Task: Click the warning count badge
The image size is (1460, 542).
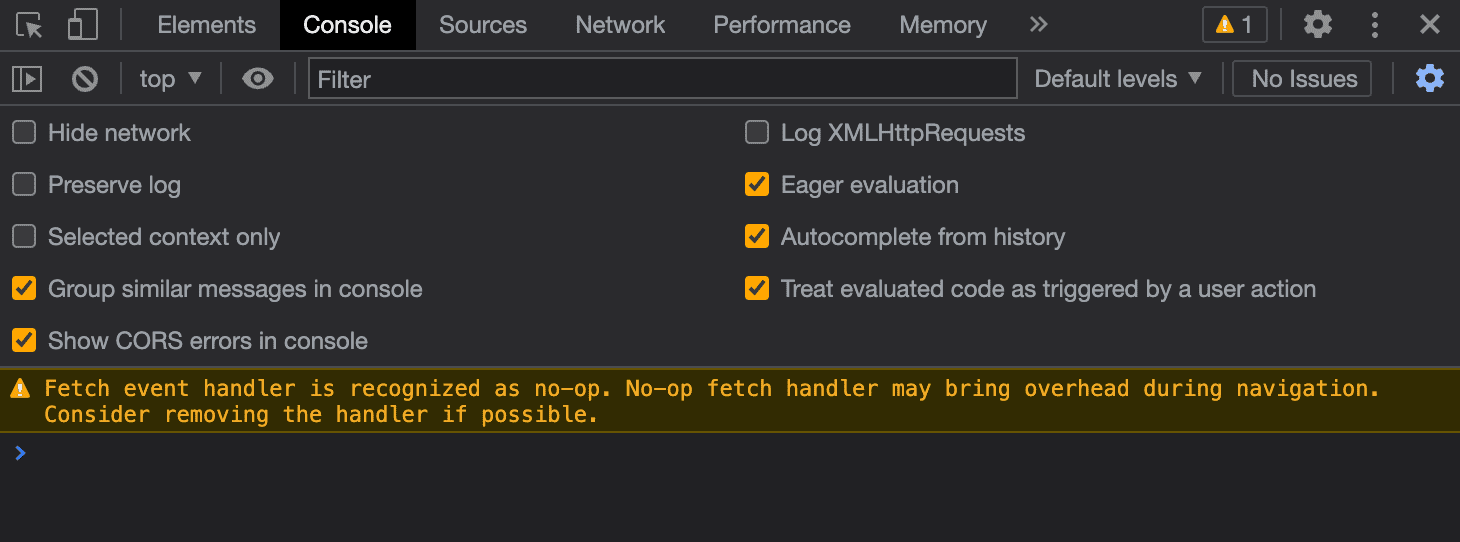Action: [1234, 25]
